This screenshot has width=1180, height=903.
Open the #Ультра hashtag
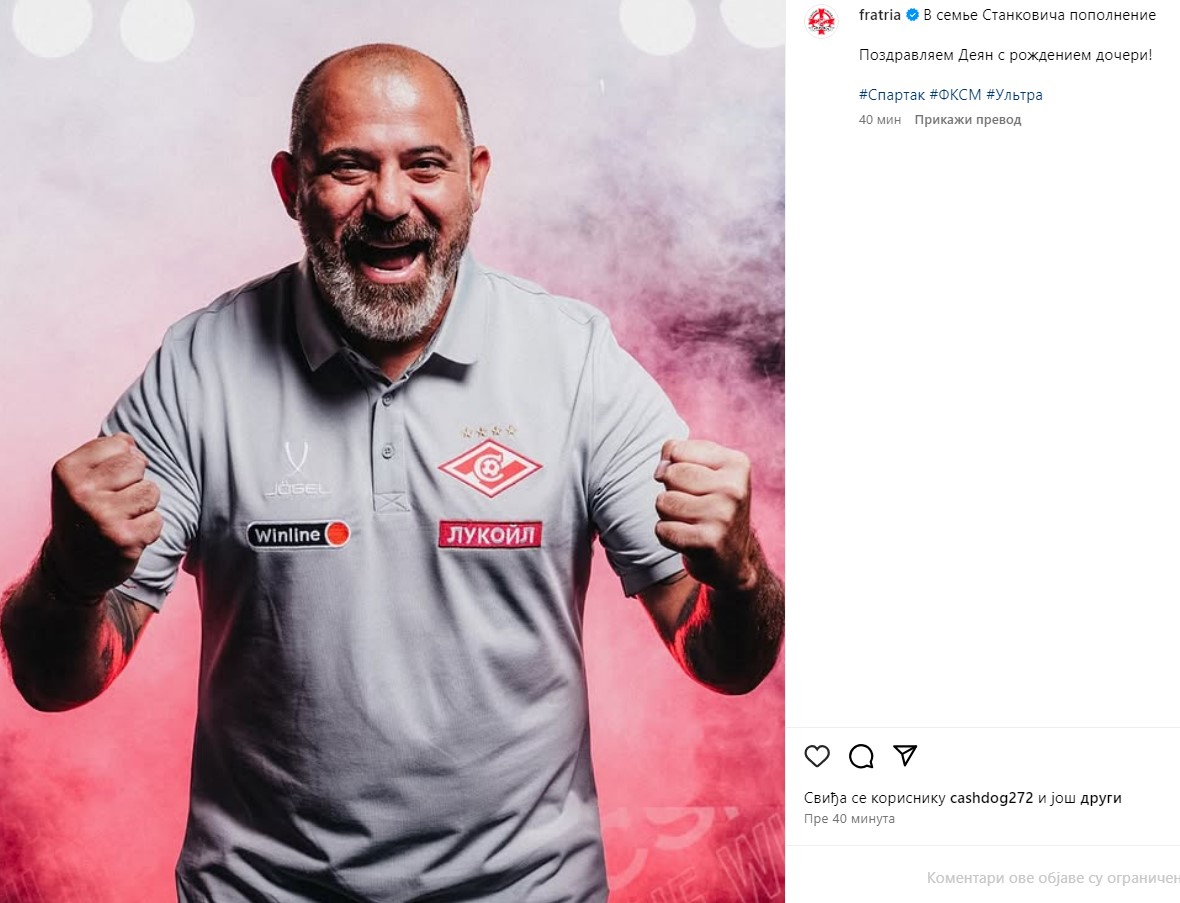tap(1014, 95)
